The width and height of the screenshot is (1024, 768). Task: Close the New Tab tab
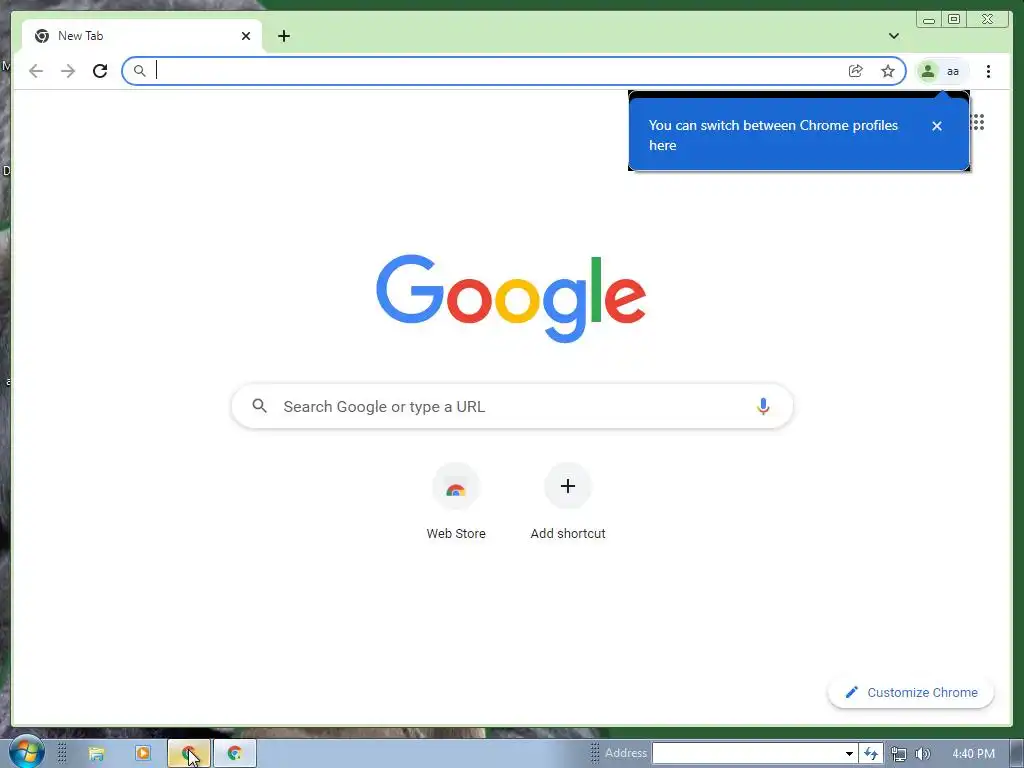pos(246,36)
